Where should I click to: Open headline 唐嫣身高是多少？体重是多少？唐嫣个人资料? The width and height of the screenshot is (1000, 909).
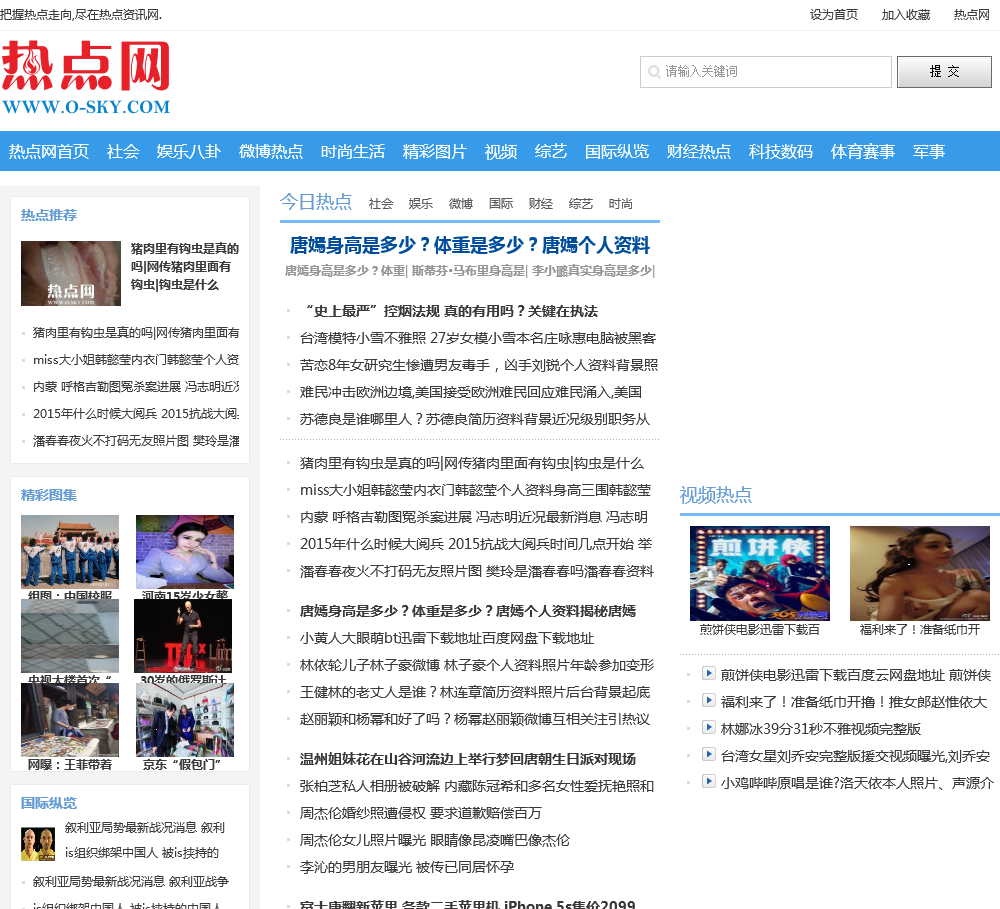click(x=469, y=245)
